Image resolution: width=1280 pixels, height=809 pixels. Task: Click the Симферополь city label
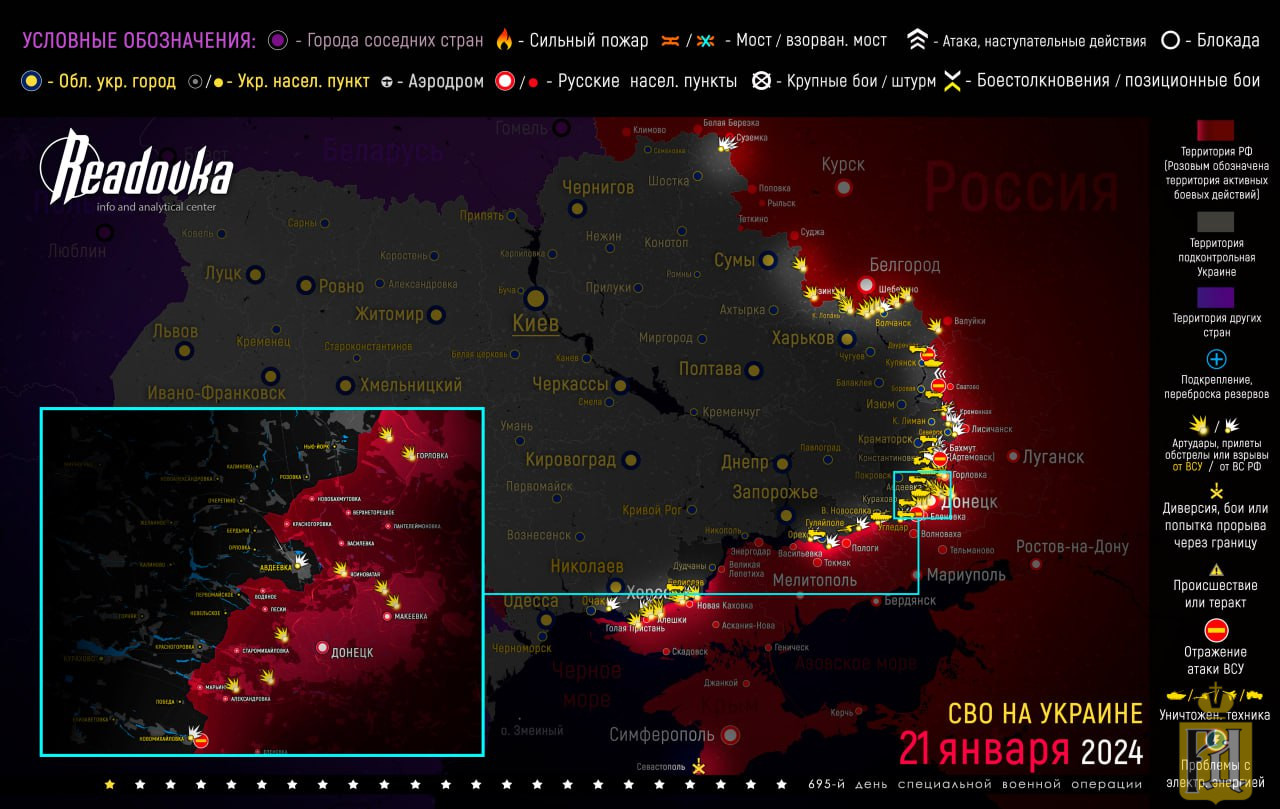coord(662,735)
